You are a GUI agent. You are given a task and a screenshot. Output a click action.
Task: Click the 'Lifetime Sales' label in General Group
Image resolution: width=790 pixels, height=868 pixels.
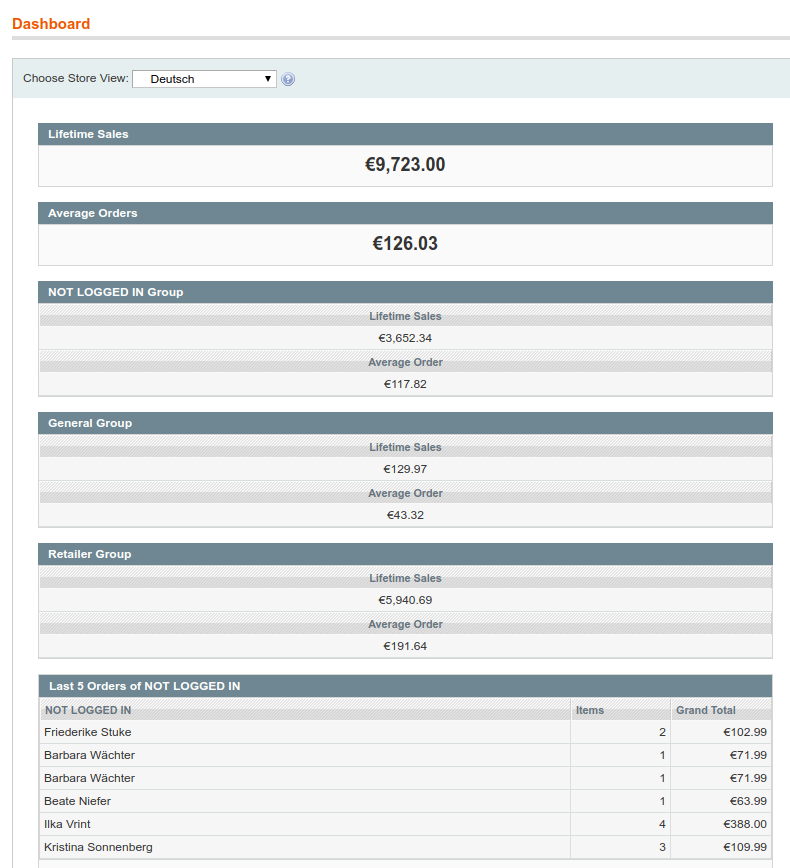[405, 447]
